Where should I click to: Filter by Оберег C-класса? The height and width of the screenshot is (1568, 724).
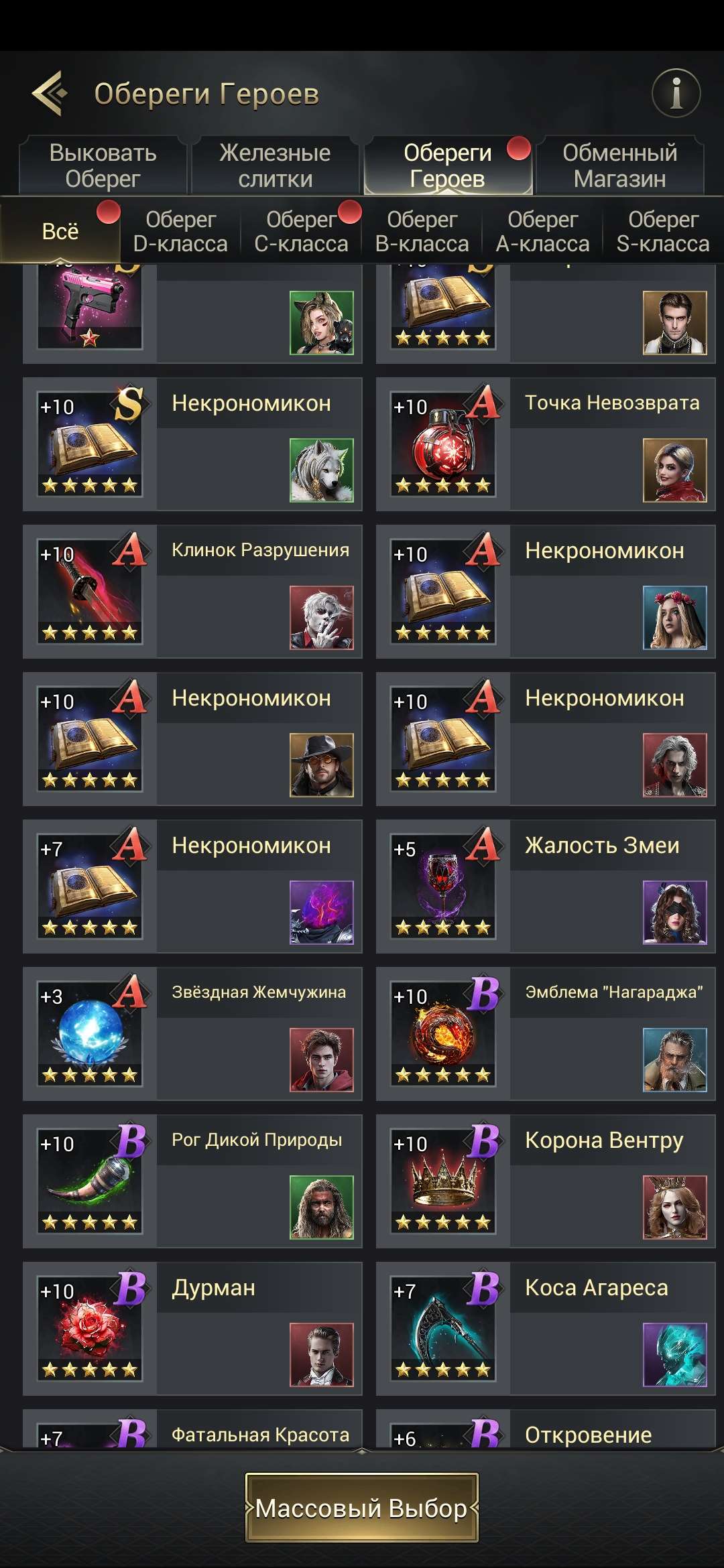[301, 231]
